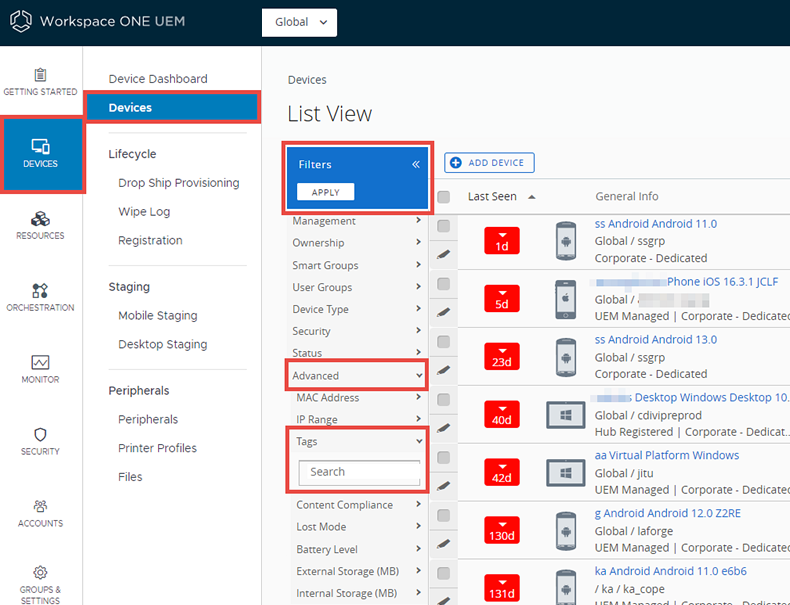790x605 pixels.
Task: Click the Add Device button
Action: click(489, 163)
